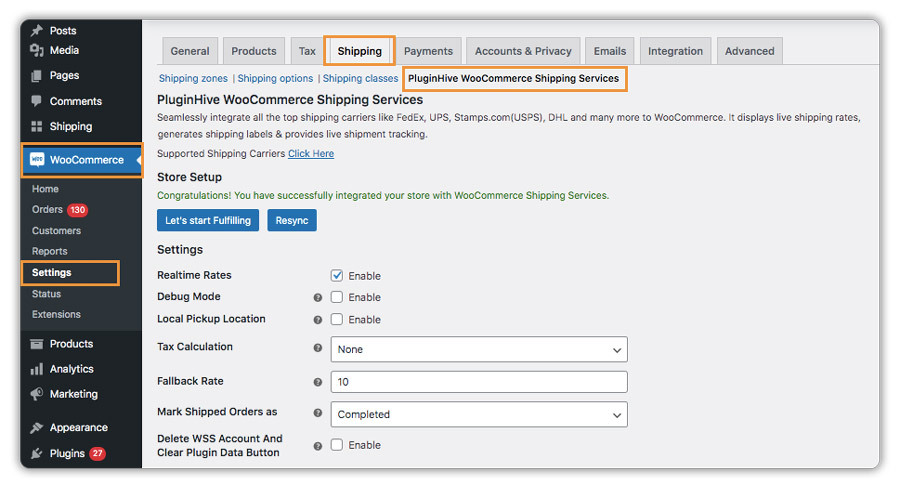Click the Fallback Rate help icon

click(x=317, y=382)
